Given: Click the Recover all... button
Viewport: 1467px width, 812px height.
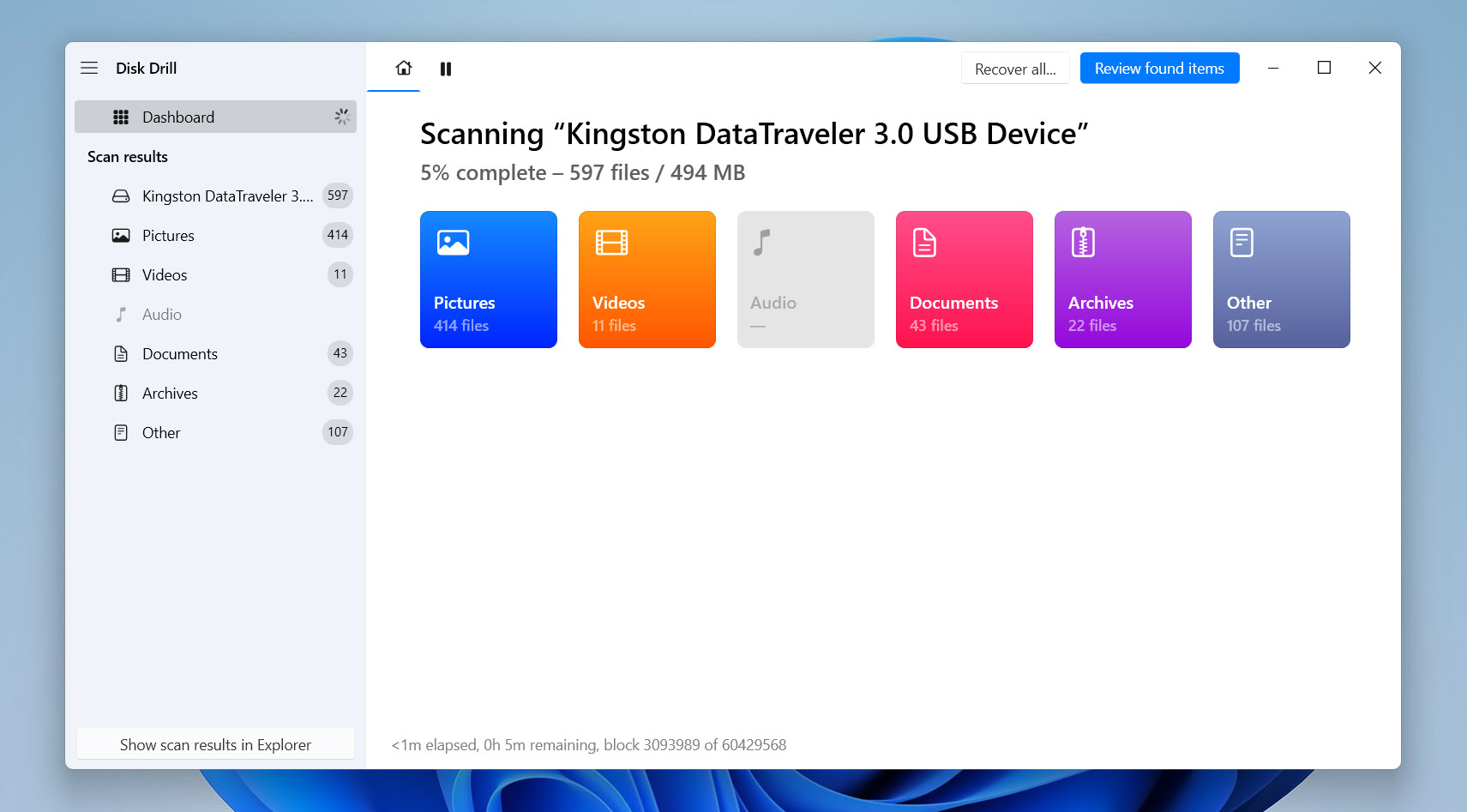Looking at the screenshot, I should pos(1015,69).
